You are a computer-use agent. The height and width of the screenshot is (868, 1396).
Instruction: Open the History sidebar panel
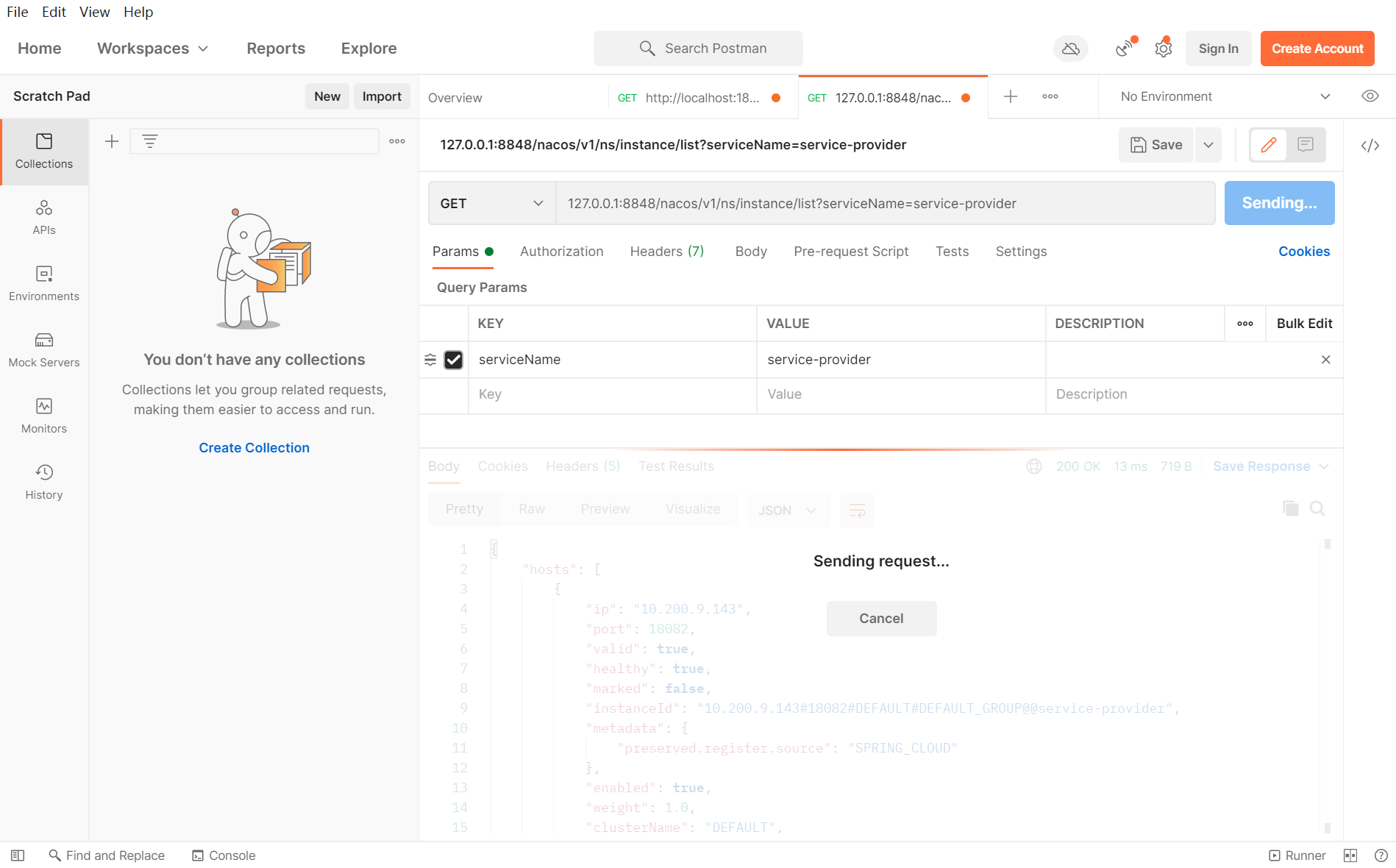click(x=44, y=483)
